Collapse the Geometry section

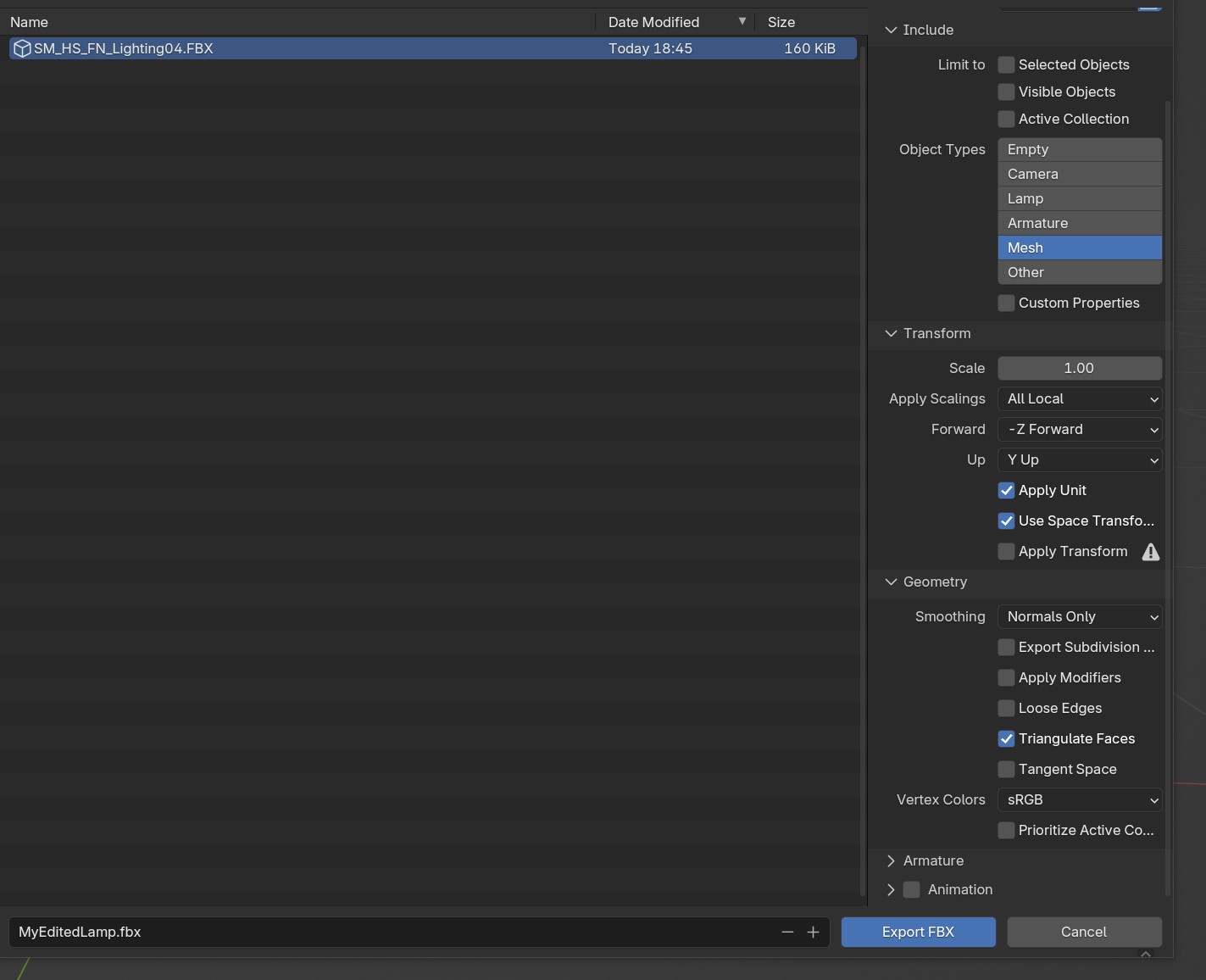[891, 582]
